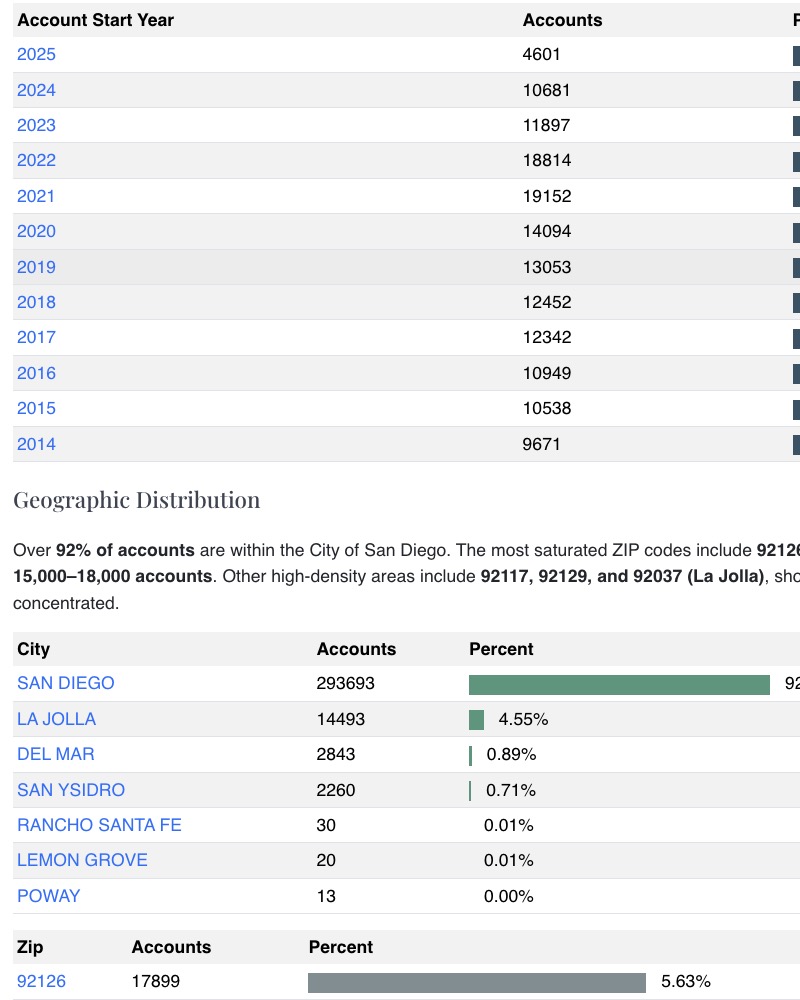Click the 2019 year link
Image resolution: width=800 pixels, height=1000 pixels.
click(x=36, y=267)
